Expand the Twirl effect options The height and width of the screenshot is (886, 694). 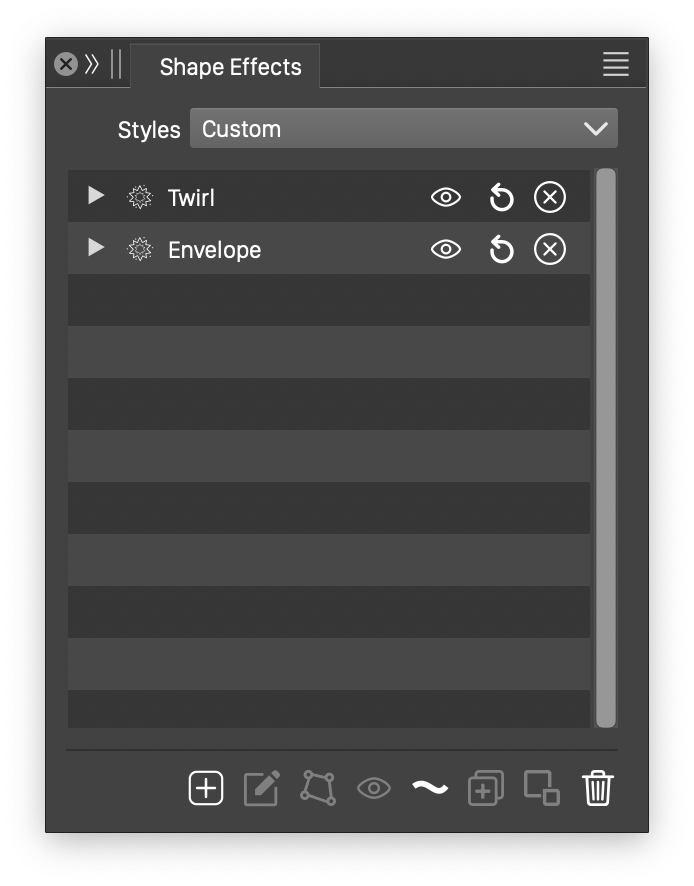point(96,196)
